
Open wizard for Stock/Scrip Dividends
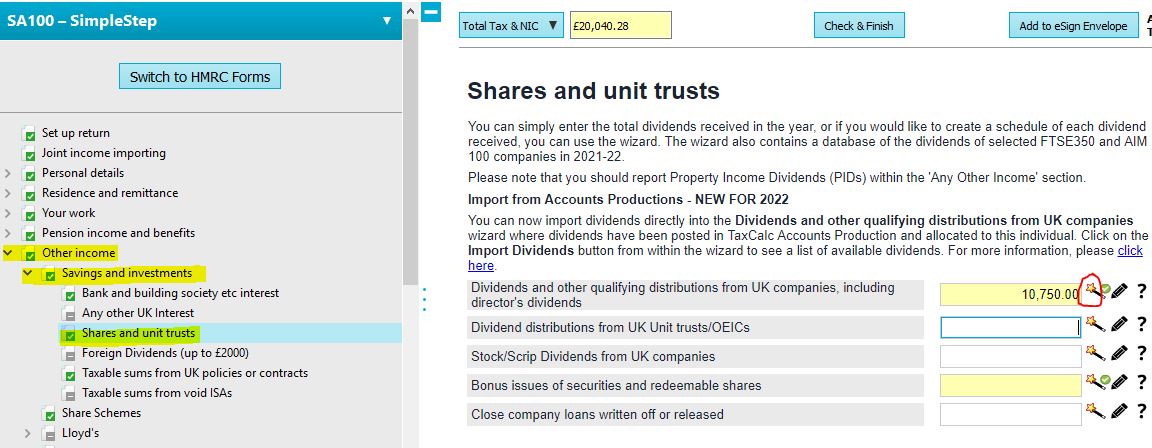click(1095, 353)
